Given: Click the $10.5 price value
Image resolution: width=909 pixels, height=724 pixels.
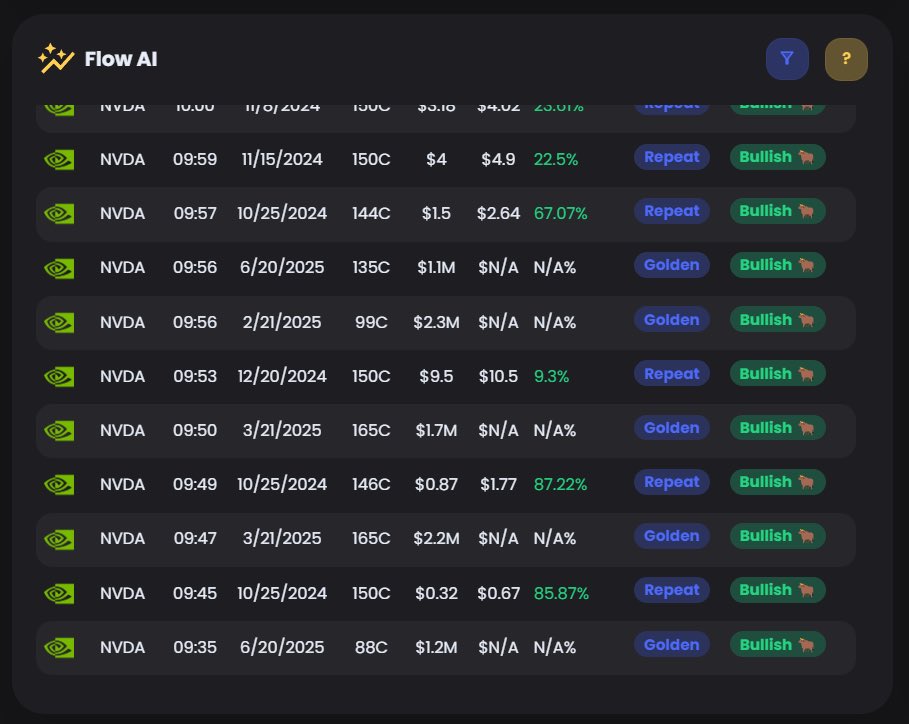Looking at the screenshot, I should pyautogui.click(x=498, y=376).
